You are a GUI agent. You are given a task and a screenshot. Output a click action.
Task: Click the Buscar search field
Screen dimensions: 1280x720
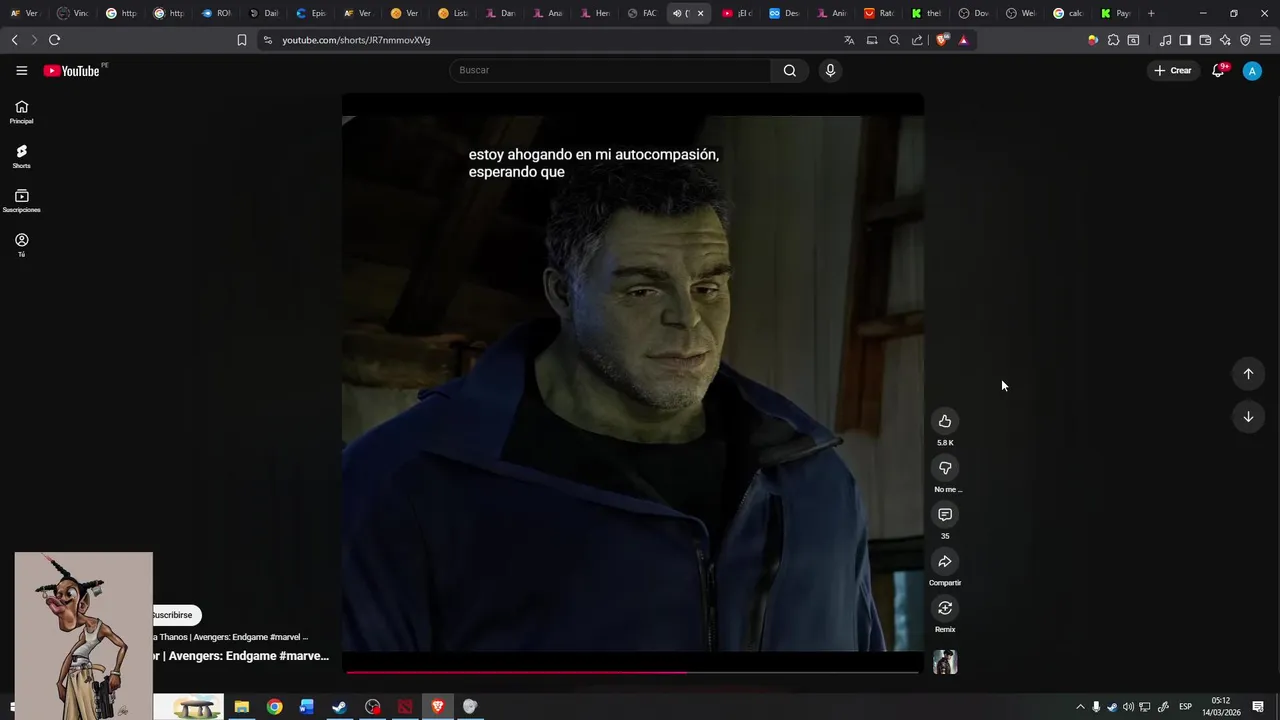pyautogui.click(x=610, y=70)
